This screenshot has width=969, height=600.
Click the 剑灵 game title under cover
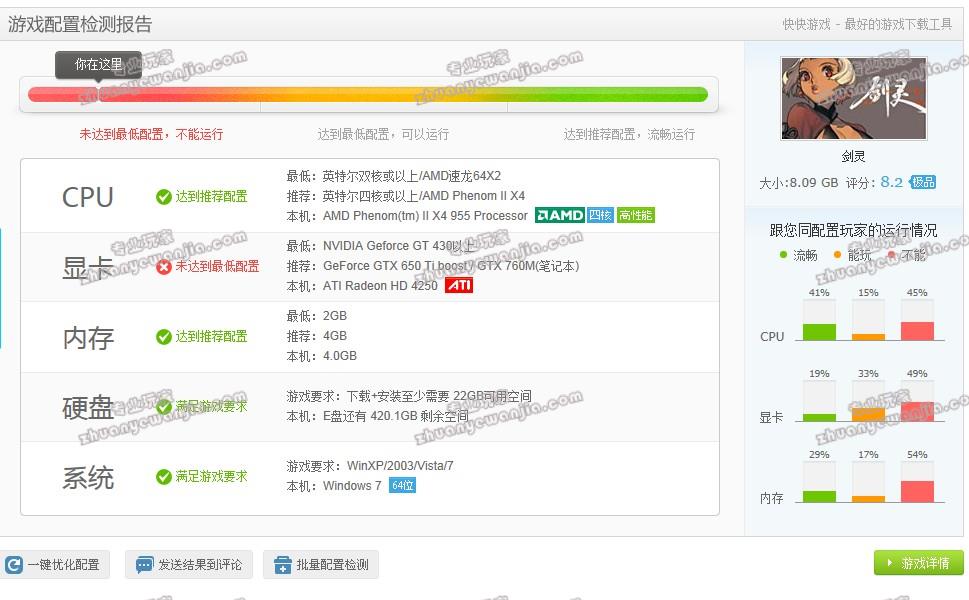coord(853,156)
